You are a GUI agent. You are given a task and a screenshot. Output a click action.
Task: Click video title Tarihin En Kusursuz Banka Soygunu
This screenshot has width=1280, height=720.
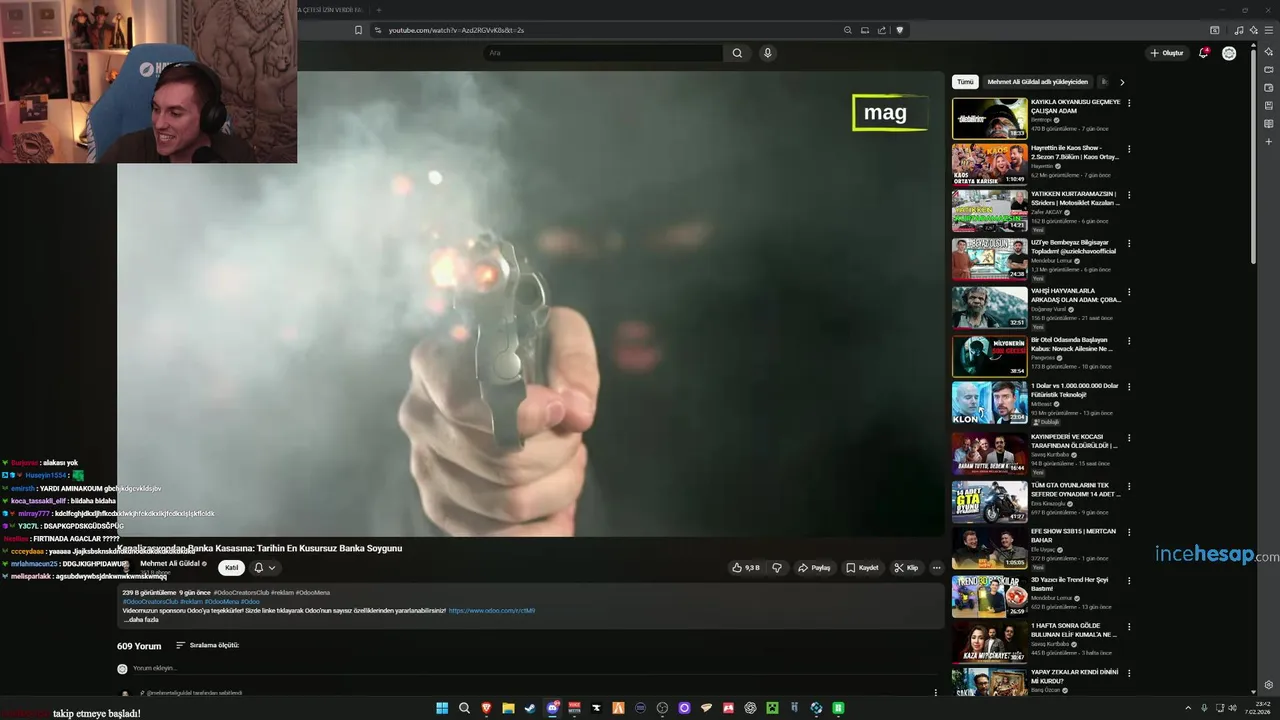pos(329,548)
